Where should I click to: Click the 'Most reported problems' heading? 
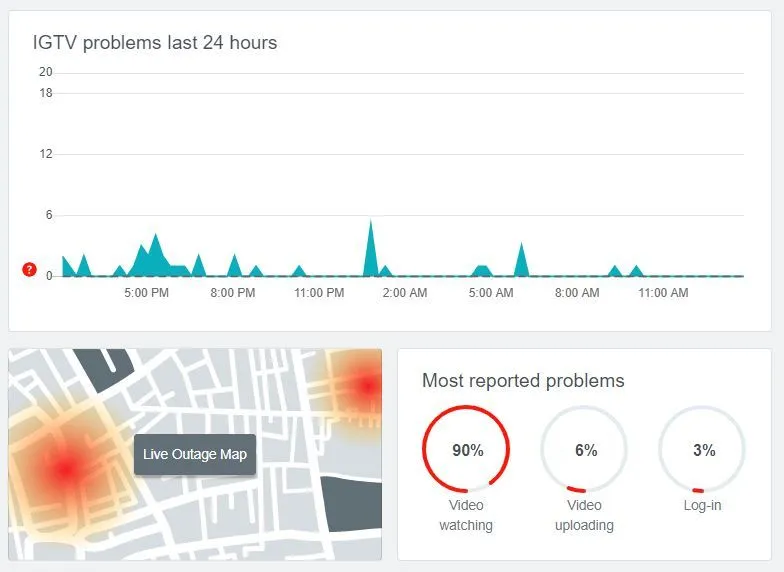coord(523,380)
